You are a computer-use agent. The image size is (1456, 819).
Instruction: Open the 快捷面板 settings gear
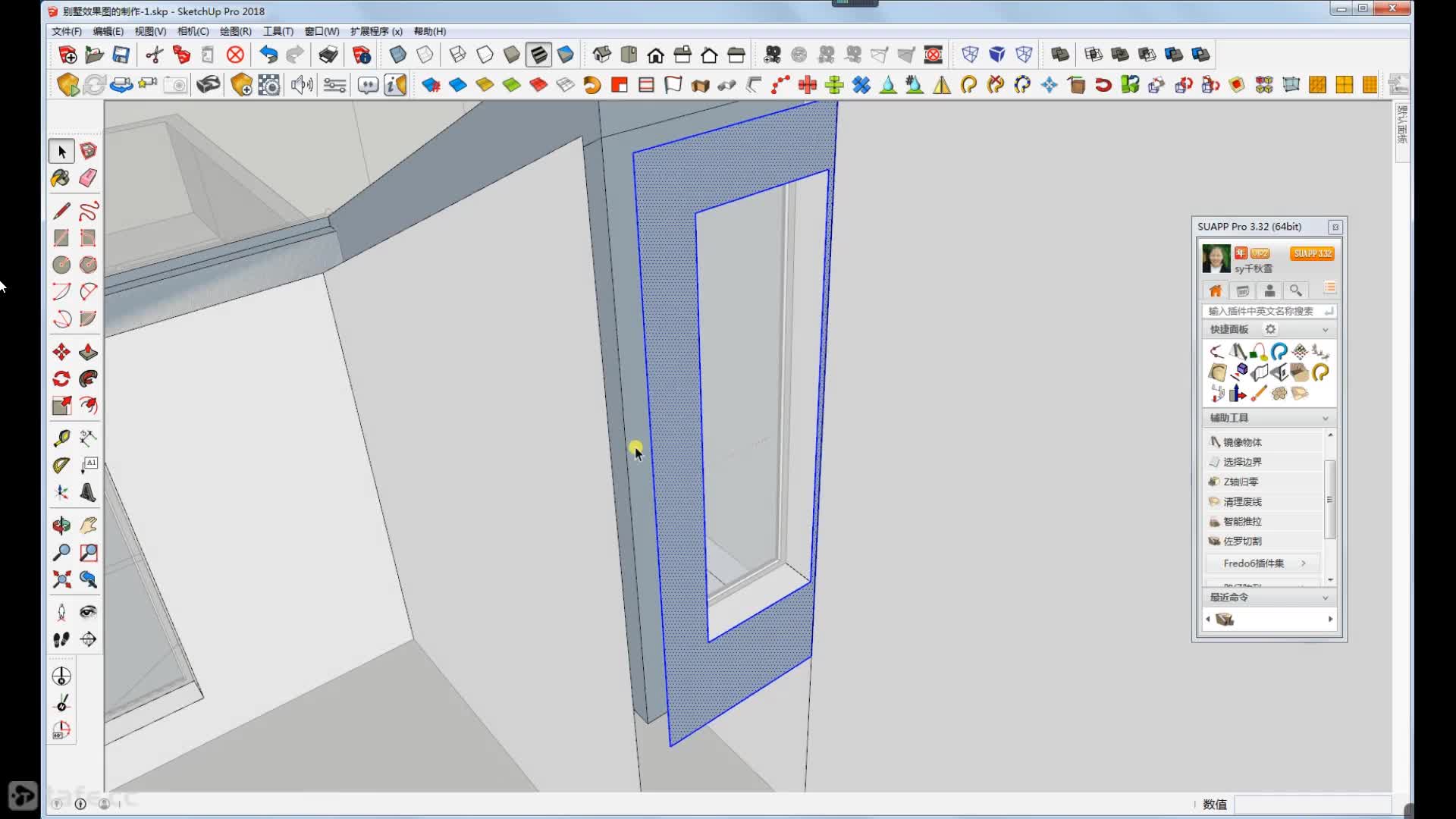point(1271,329)
